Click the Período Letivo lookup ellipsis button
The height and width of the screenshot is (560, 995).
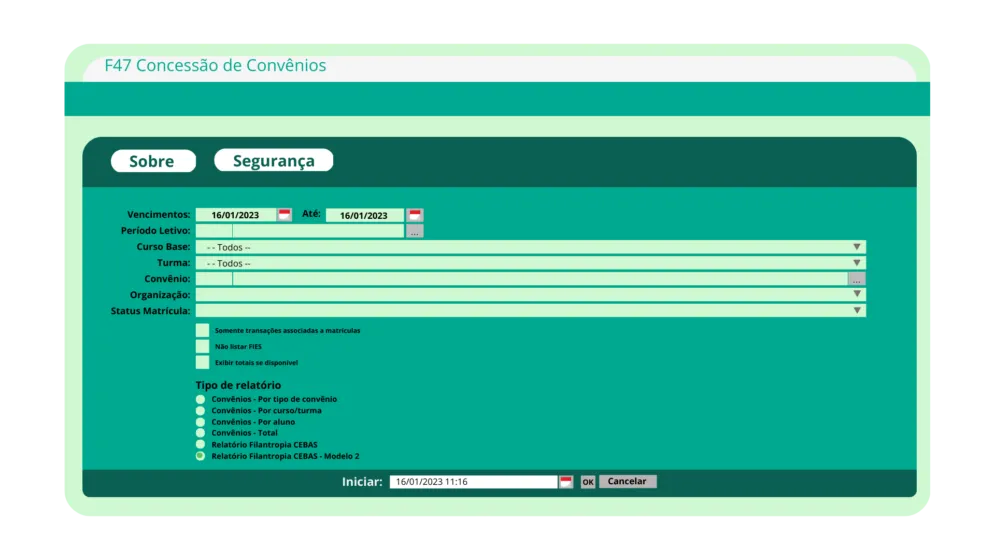tap(414, 231)
